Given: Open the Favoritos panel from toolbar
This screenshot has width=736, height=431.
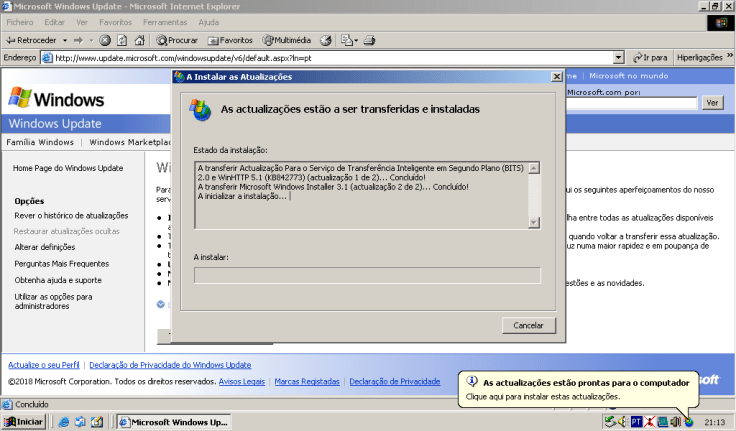Looking at the screenshot, I should point(230,40).
